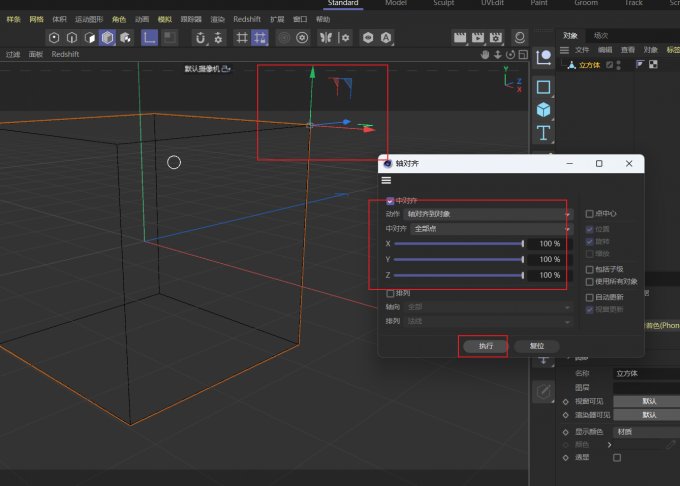This screenshot has width=680, height=486.
Task: Enable the 包括子级 checkbox
Action: click(589, 269)
